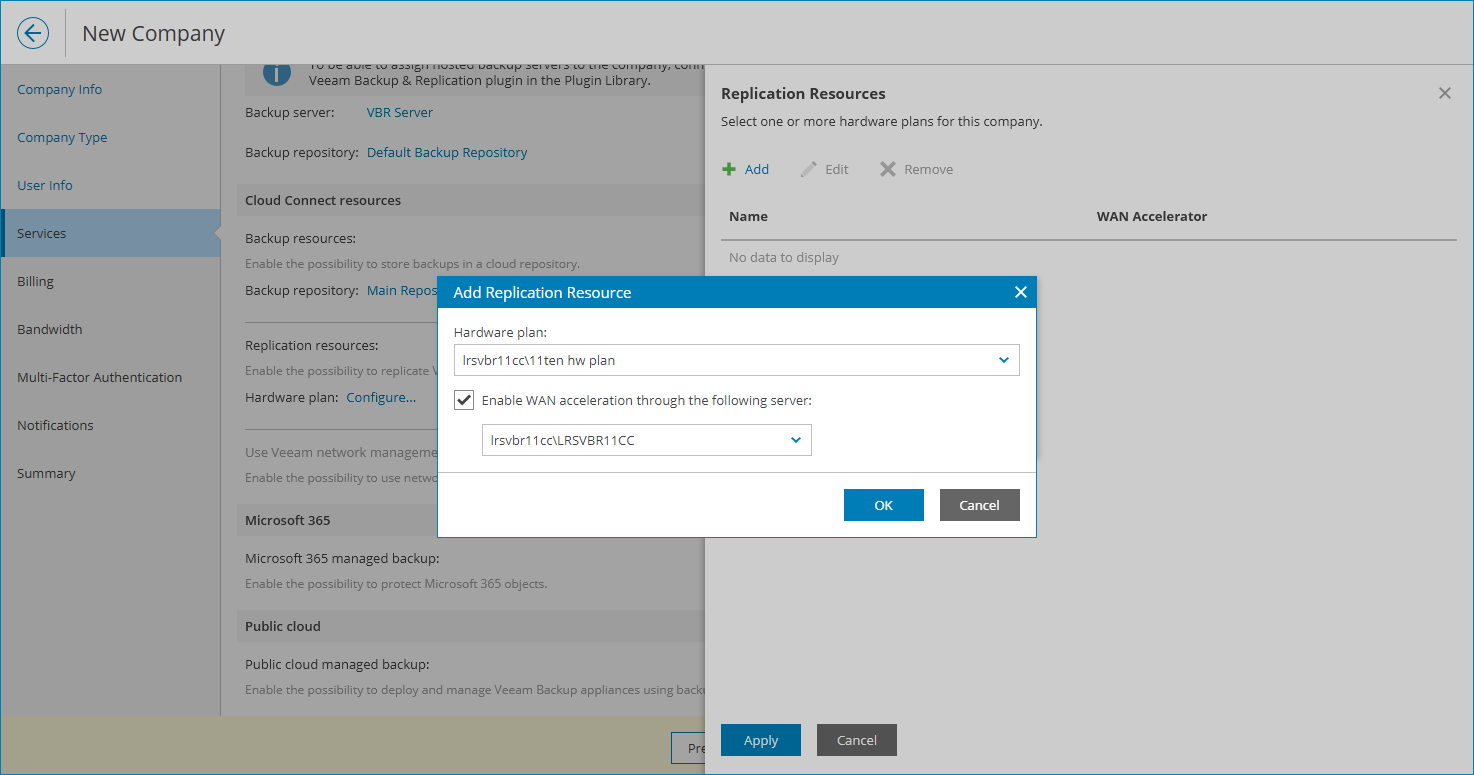Click the back arrow beside New Company

[x=32, y=33]
